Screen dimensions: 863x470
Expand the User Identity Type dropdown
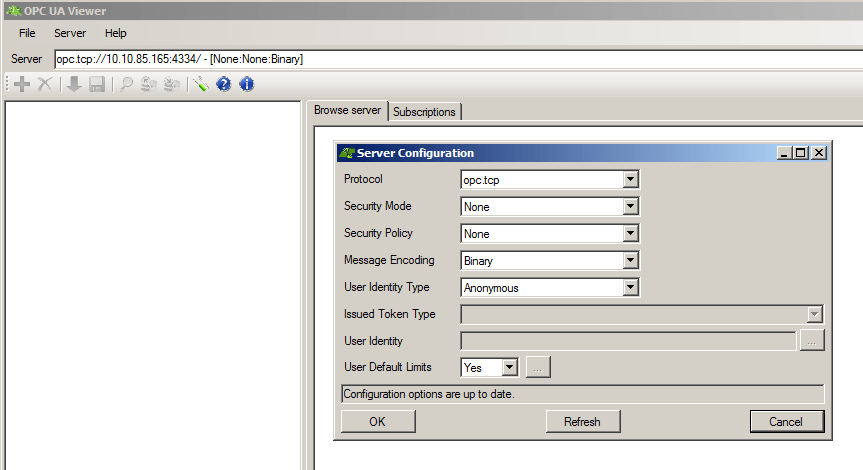(x=629, y=288)
